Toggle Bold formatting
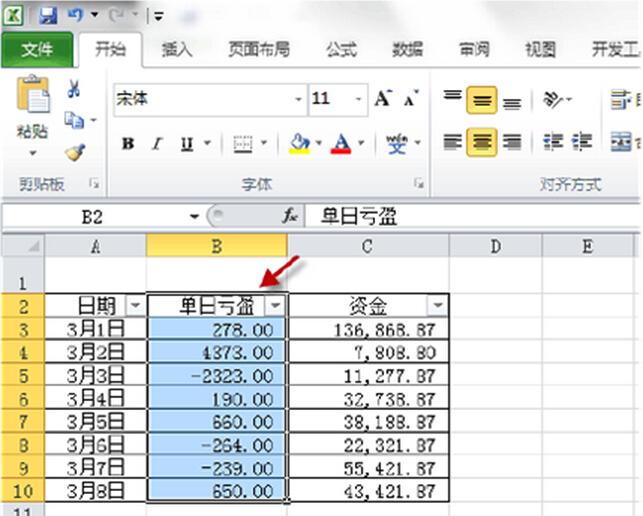The height and width of the screenshot is (516, 643). 128,144
